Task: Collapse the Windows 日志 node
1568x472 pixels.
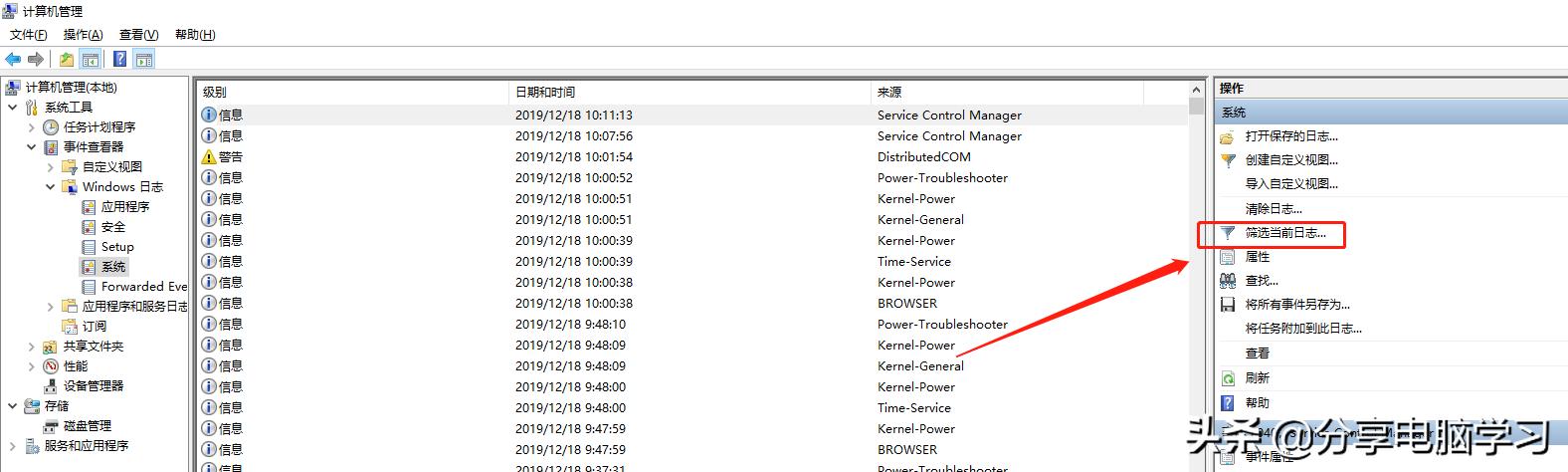Action: point(50,187)
